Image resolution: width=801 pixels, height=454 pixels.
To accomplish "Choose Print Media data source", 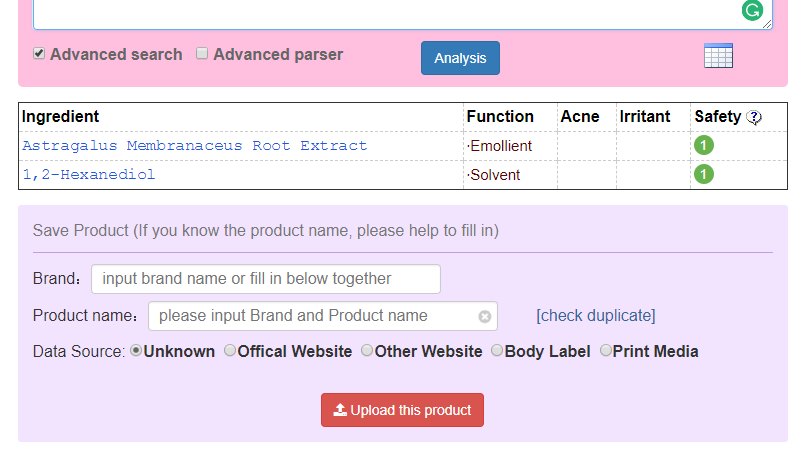I will pos(605,351).
